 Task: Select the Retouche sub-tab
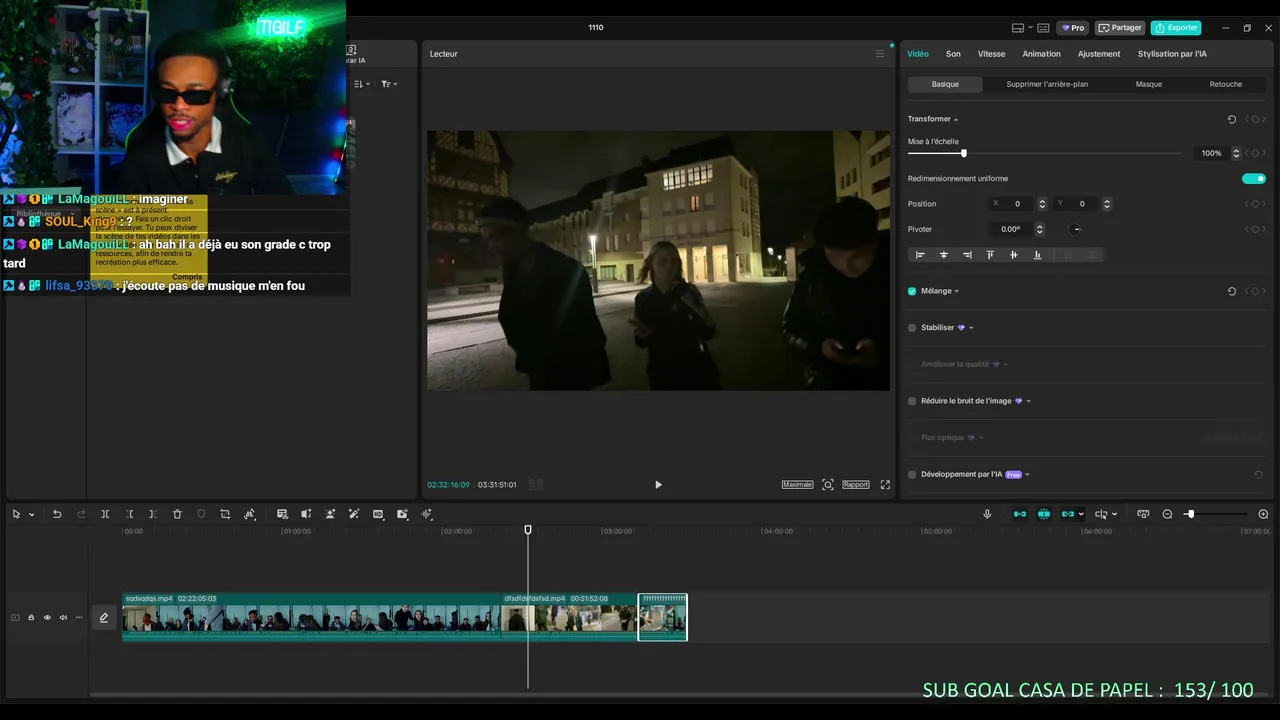click(1226, 84)
